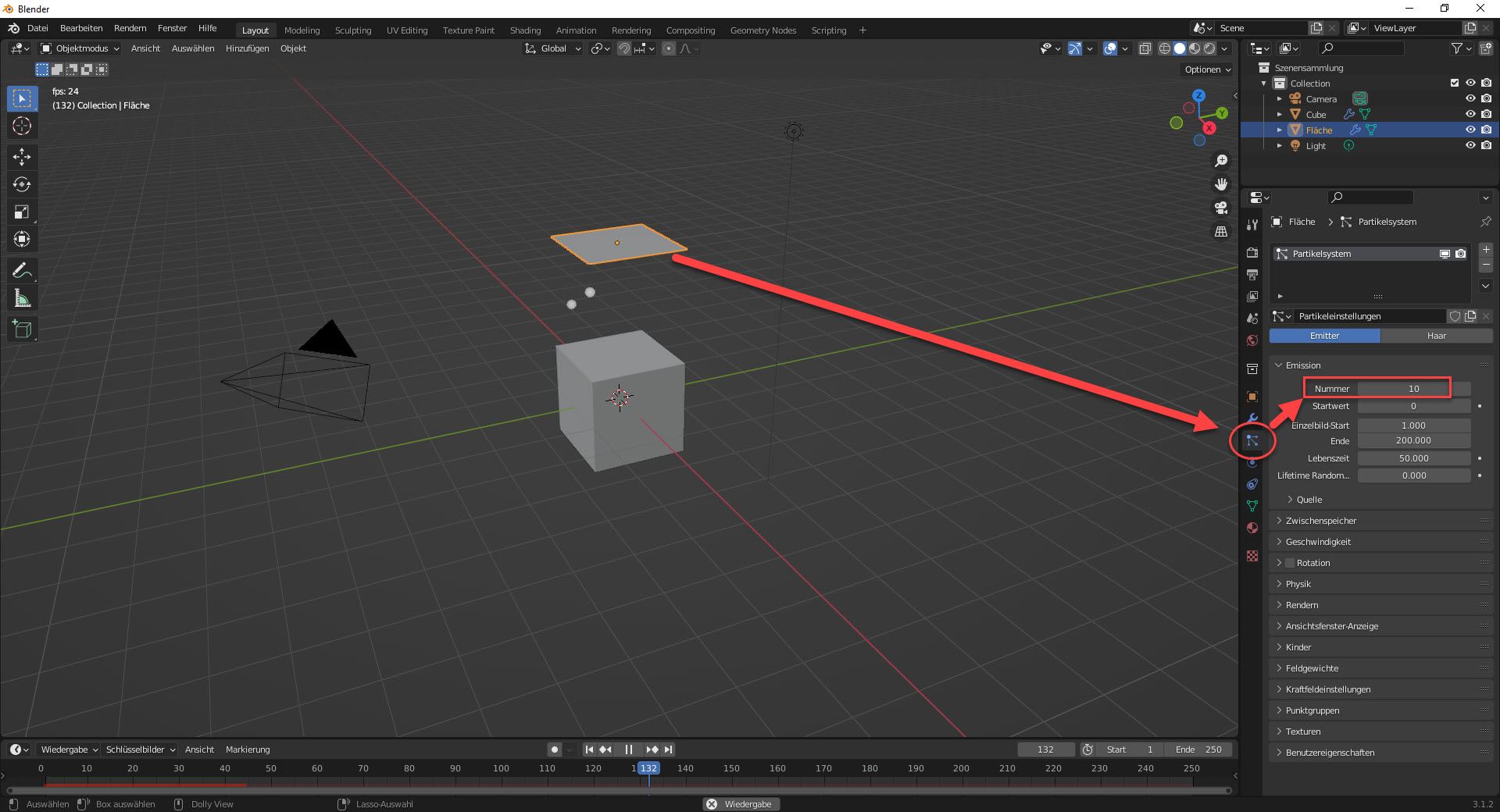Open the Object properties tab

(x=1252, y=397)
